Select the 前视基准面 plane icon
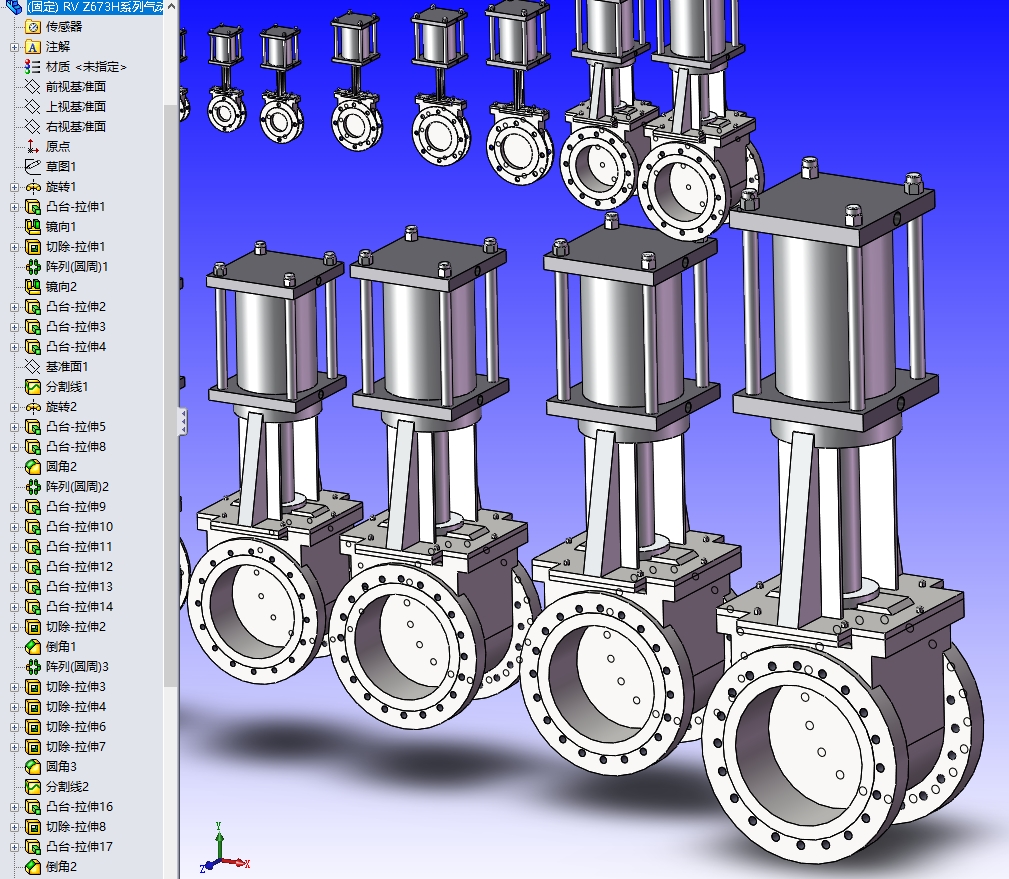1009x879 pixels. click(32, 86)
